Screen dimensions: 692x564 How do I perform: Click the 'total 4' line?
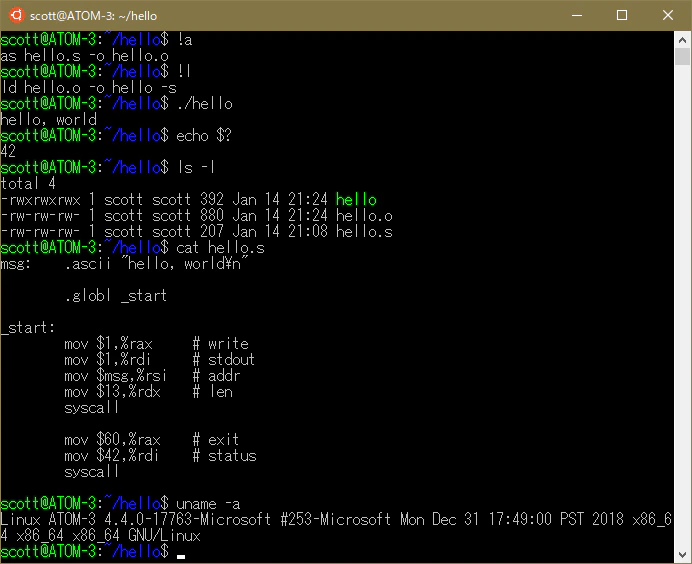[28, 184]
